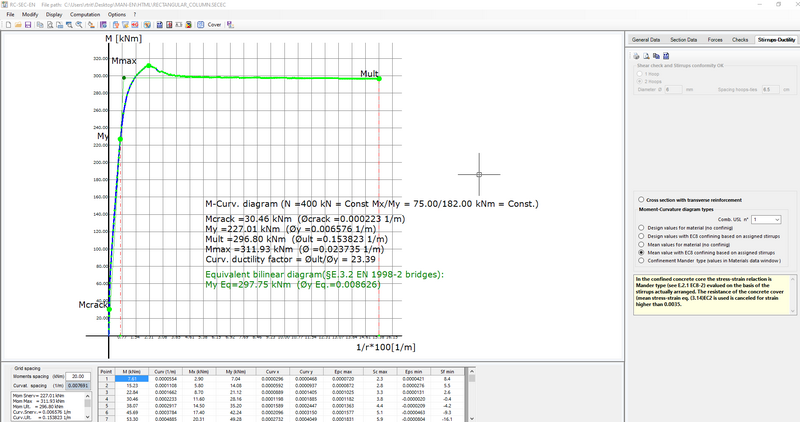This screenshot has height=422, width=800.
Task: Click the preview page icon in right panel
Action: [646, 56]
